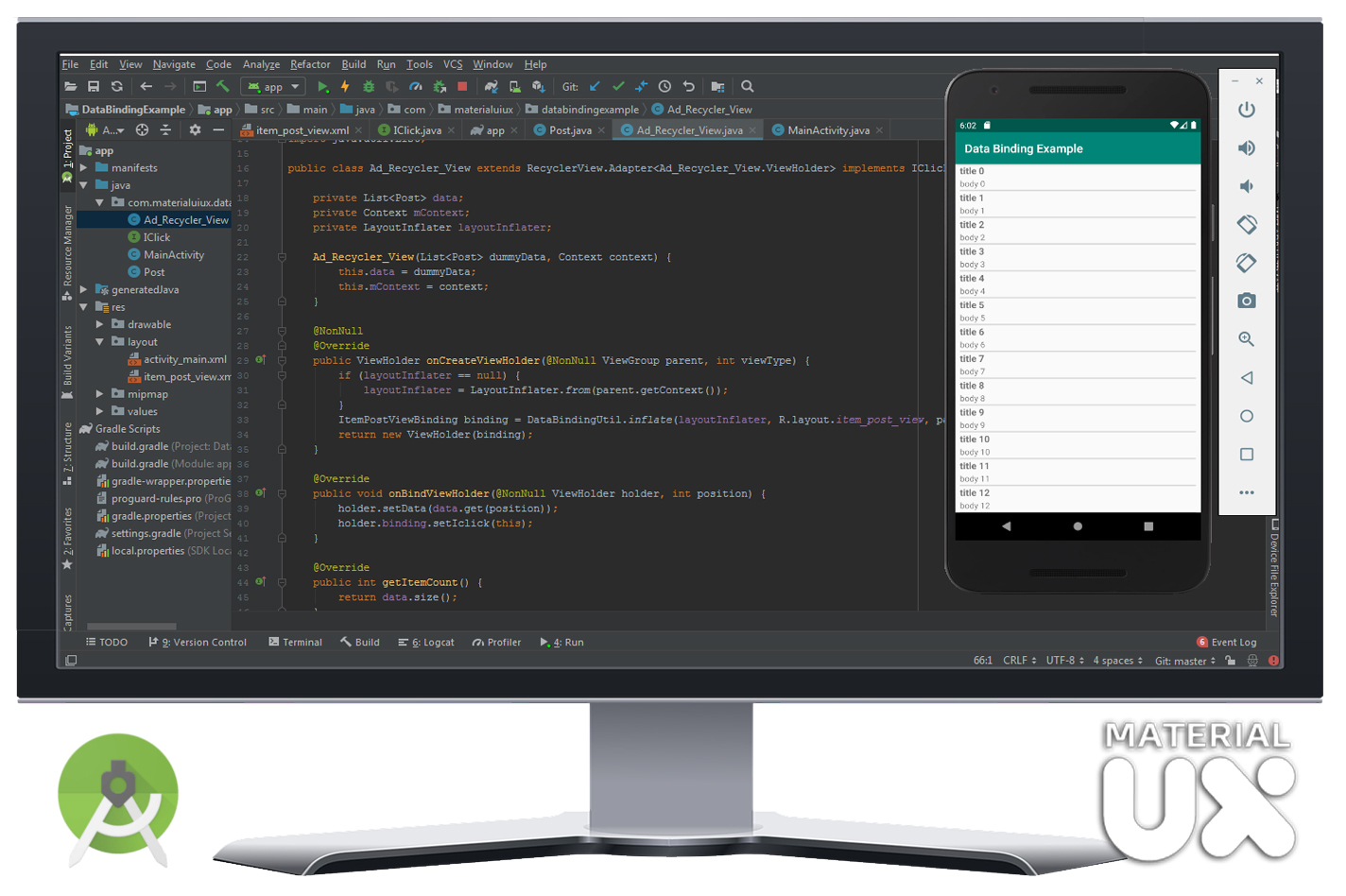Expand the manifests folder

click(84, 168)
